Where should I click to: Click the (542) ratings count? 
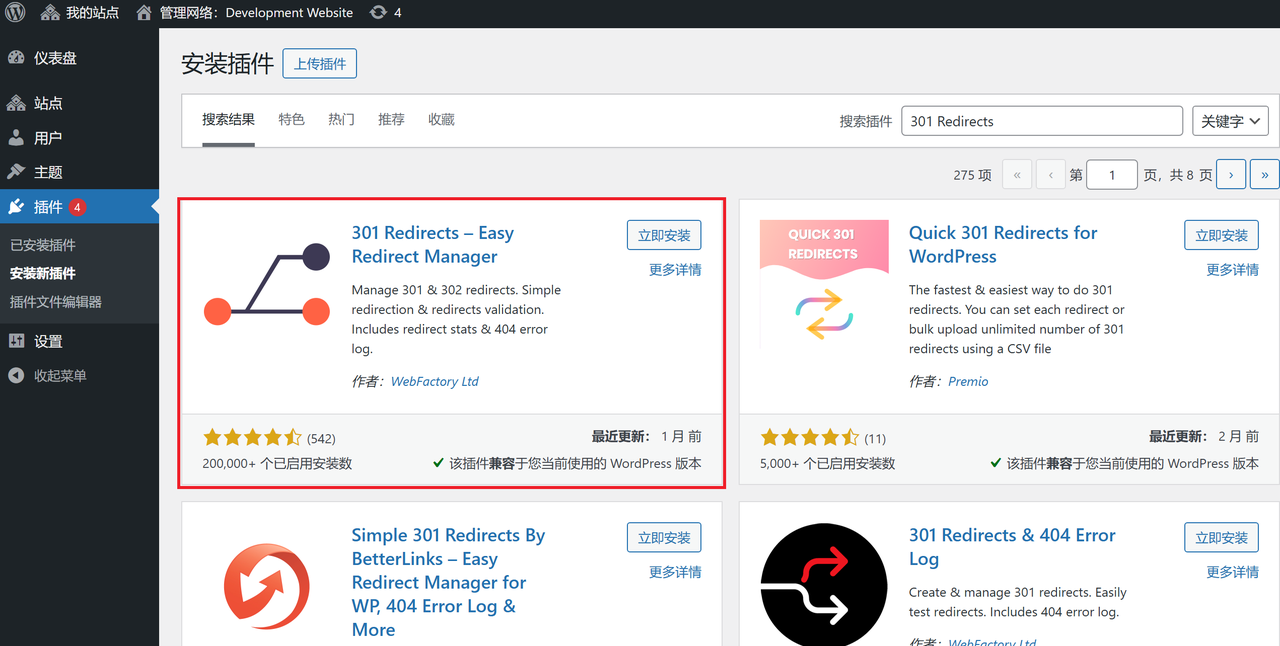(x=321, y=438)
